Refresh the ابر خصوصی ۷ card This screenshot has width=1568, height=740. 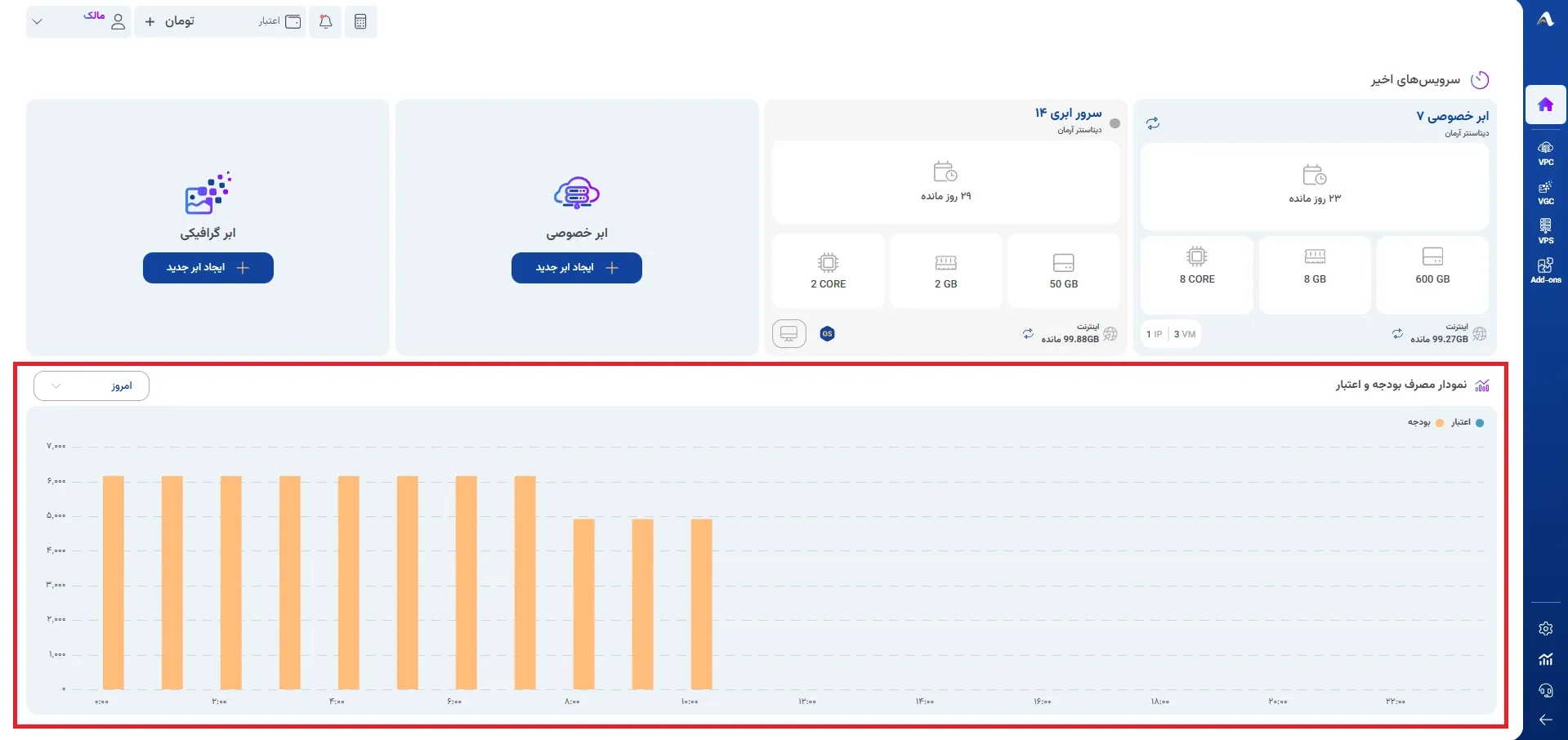1152,123
